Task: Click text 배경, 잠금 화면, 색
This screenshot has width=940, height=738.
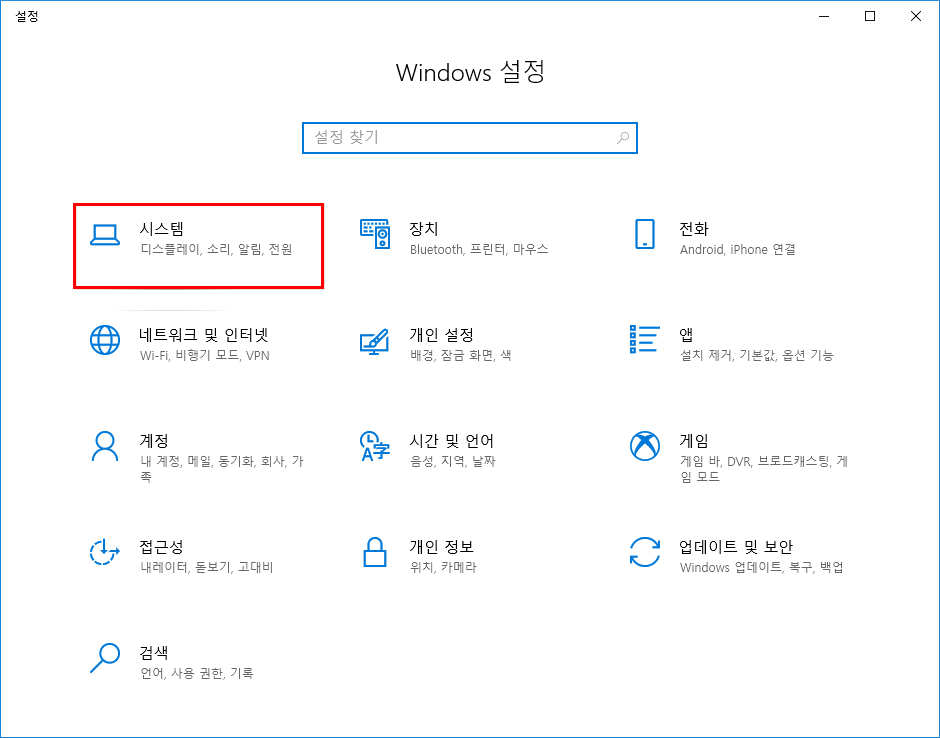Action: click(460, 356)
